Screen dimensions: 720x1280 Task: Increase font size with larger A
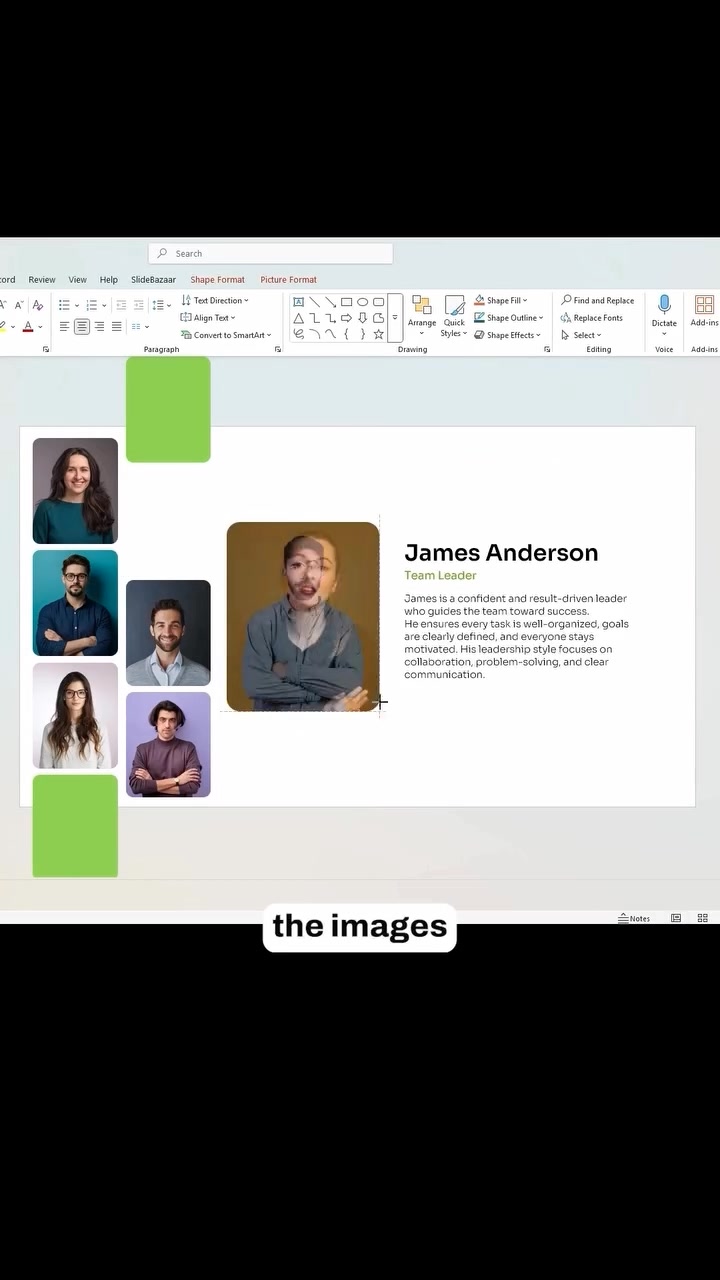(x=4, y=304)
